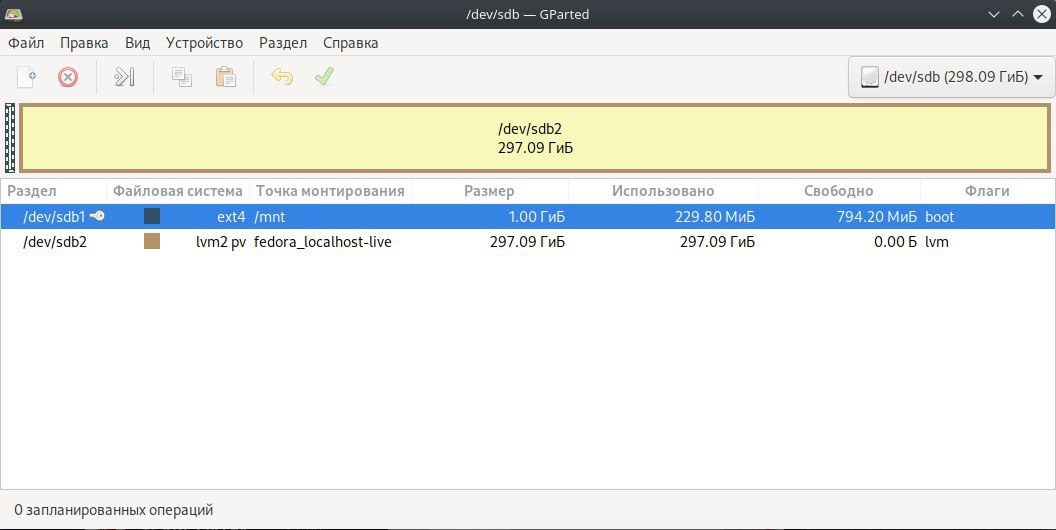Click the Флаги column header

pos(987,191)
